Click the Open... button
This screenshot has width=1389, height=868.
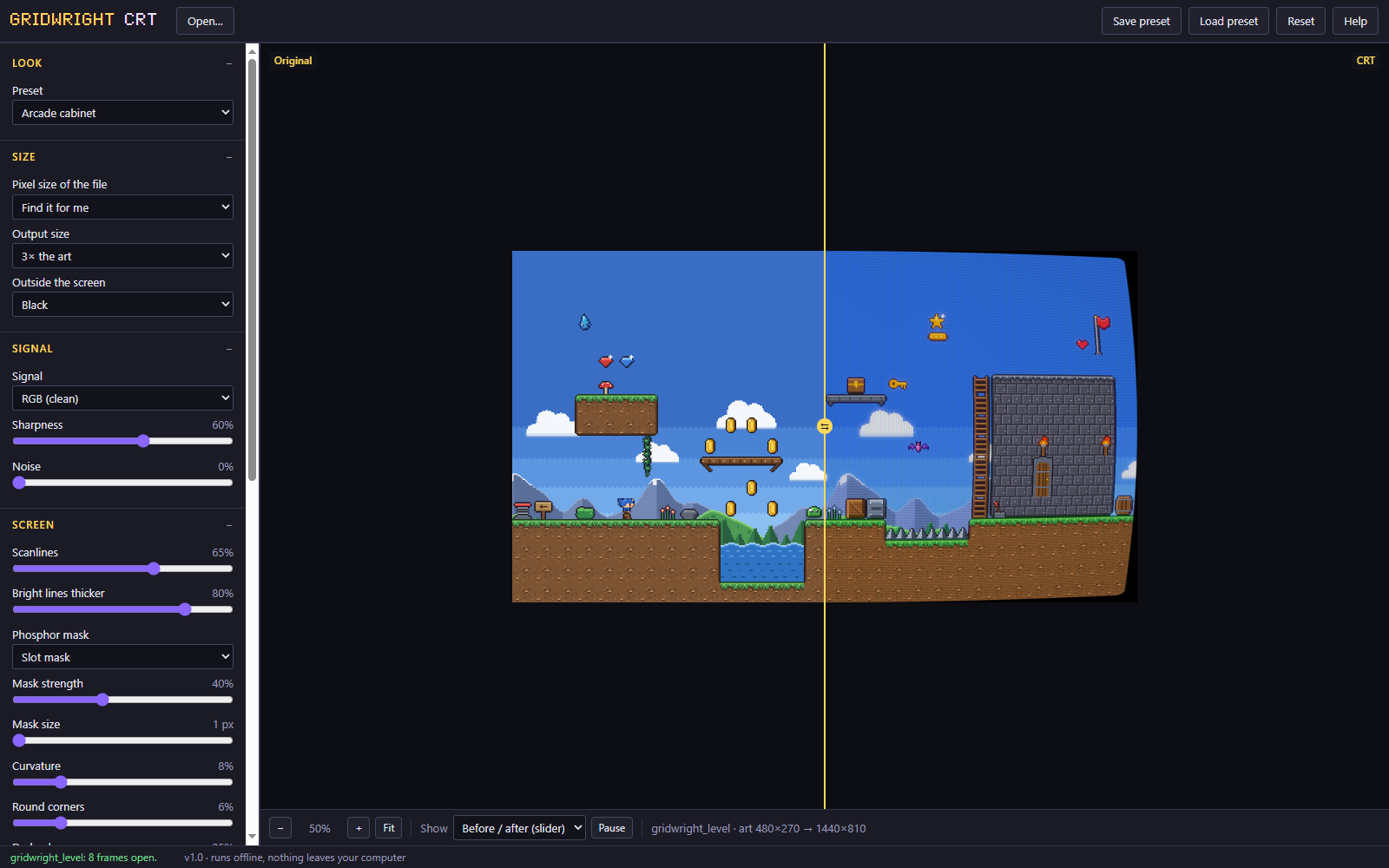(x=205, y=21)
